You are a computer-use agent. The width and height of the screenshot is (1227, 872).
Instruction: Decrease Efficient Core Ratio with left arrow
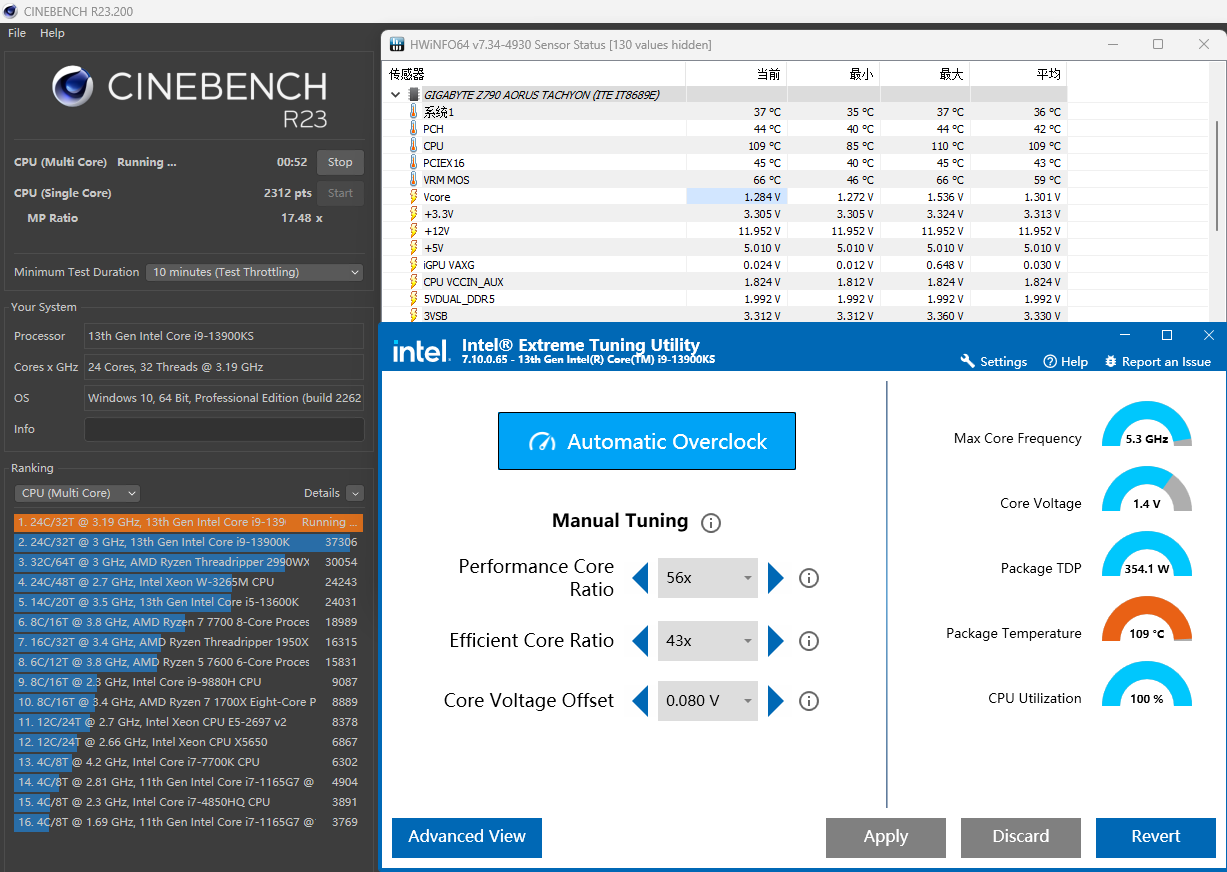pyautogui.click(x=640, y=641)
